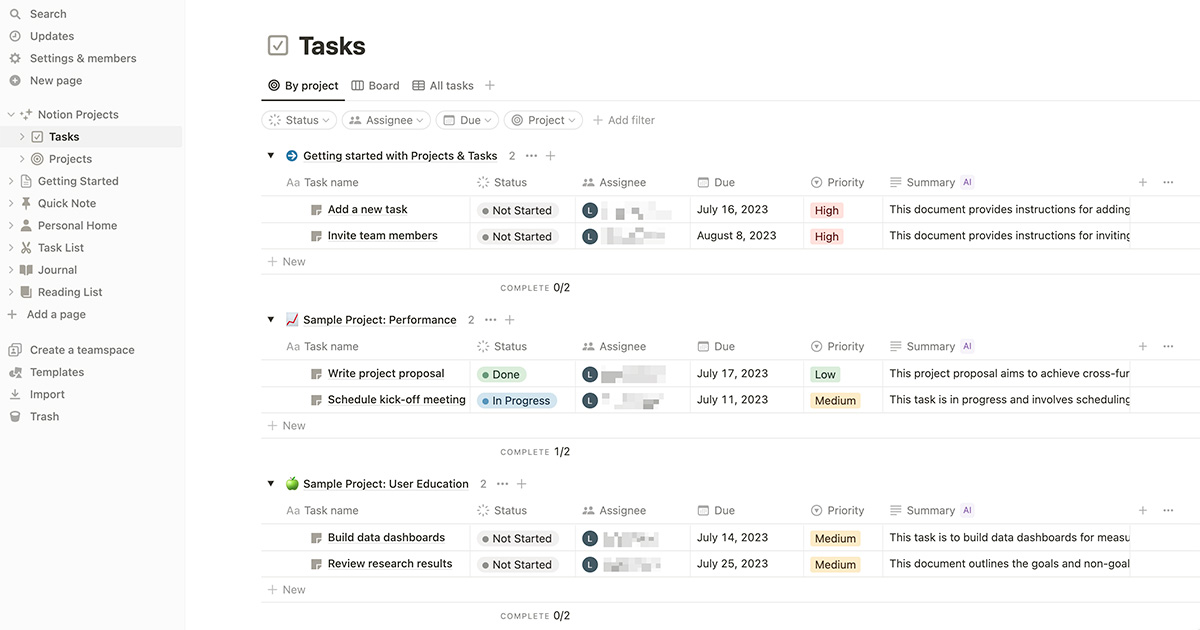
Task: Click the August 8, 2023 due date
Action: point(737,236)
